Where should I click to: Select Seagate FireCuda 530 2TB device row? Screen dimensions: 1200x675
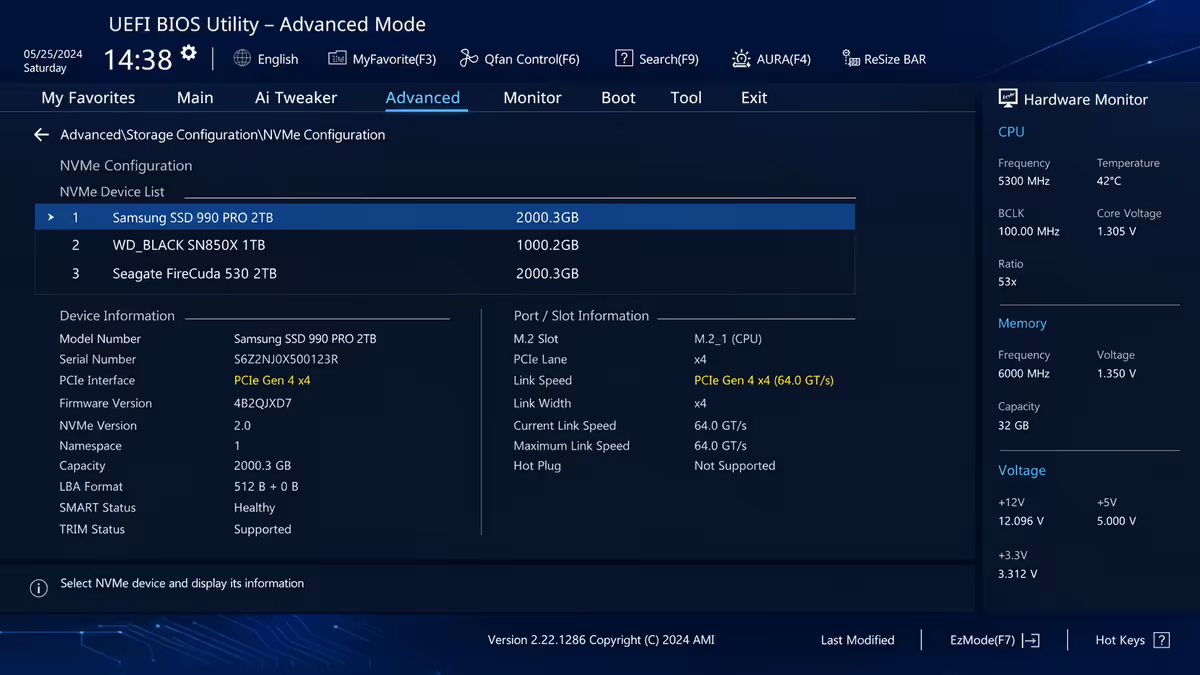pos(445,273)
